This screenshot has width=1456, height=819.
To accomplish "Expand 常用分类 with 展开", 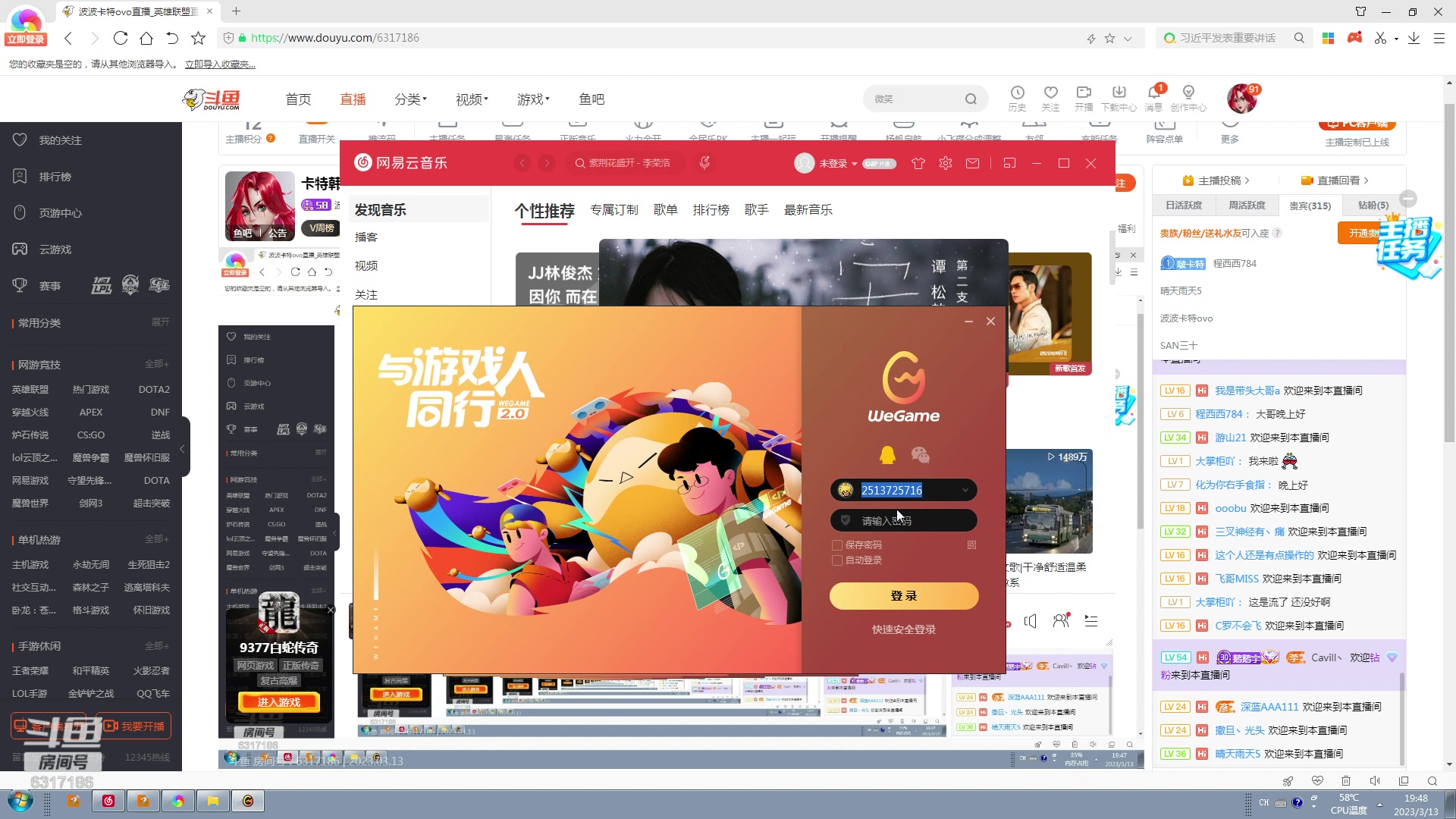I will (x=160, y=322).
